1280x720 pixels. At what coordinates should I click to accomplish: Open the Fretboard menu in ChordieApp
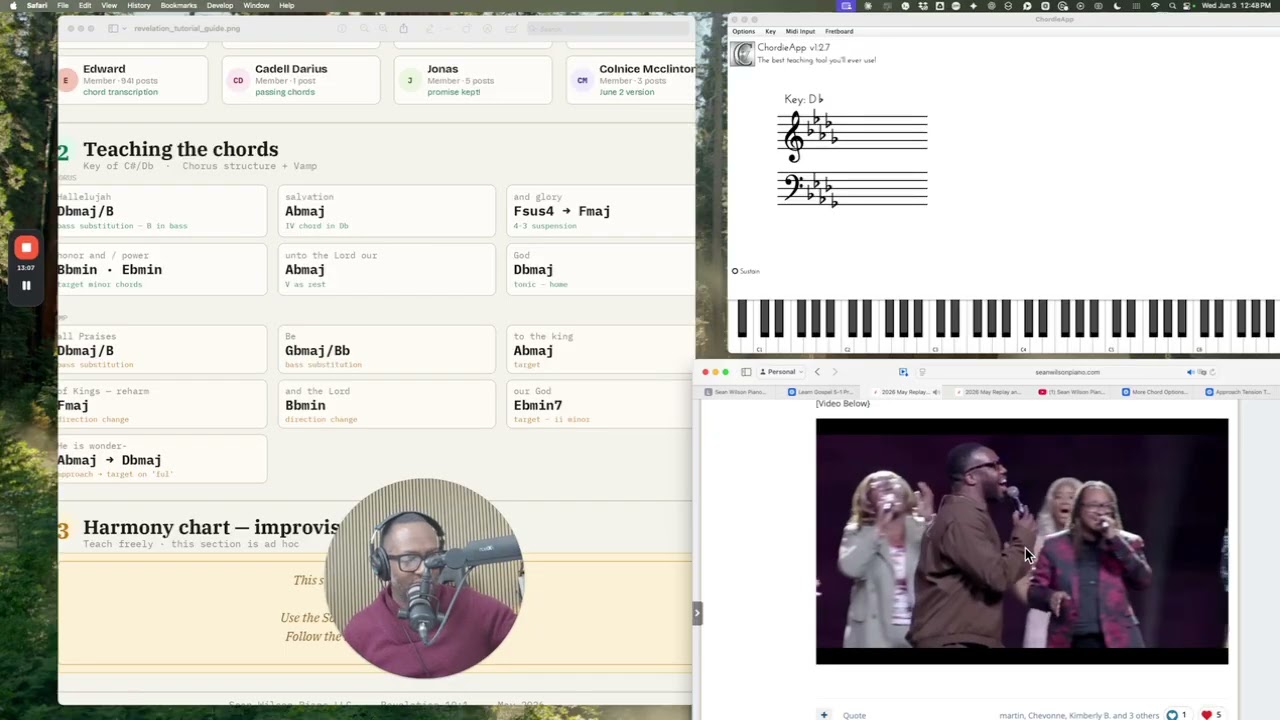pyautogui.click(x=839, y=31)
